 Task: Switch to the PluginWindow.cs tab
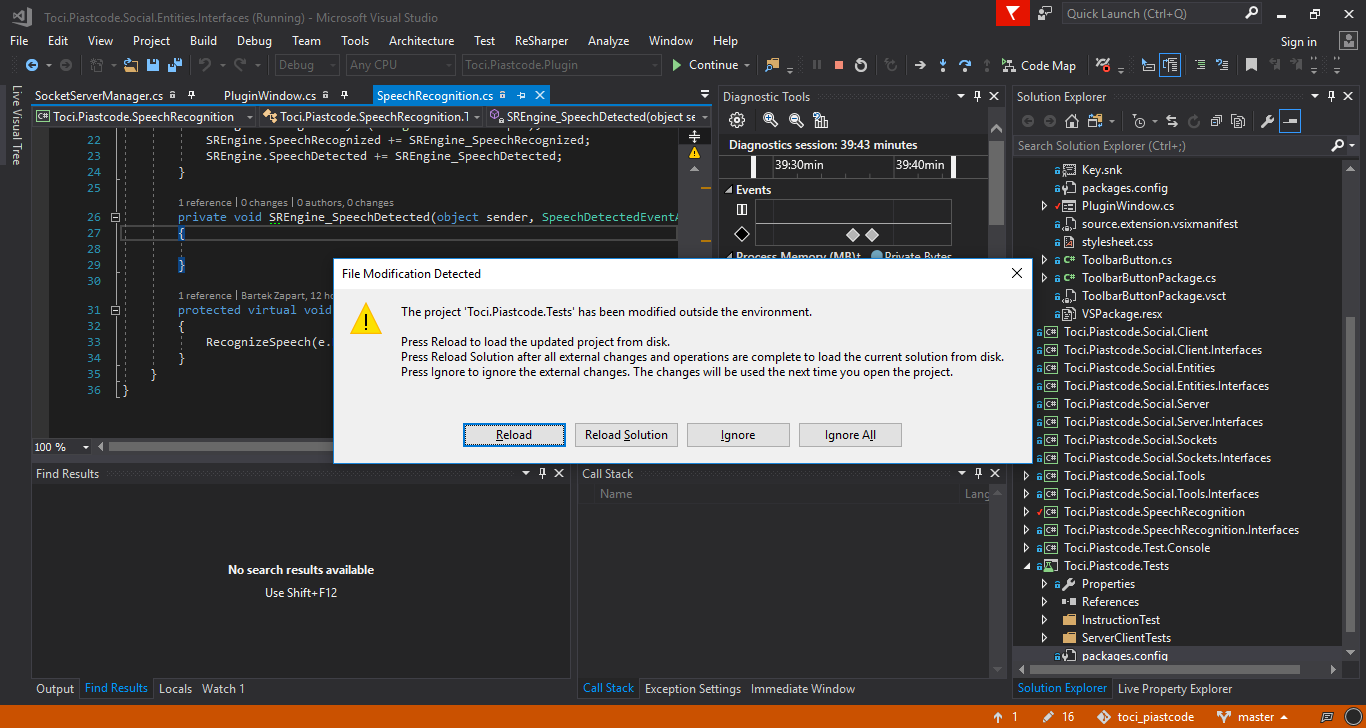(270, 96)
